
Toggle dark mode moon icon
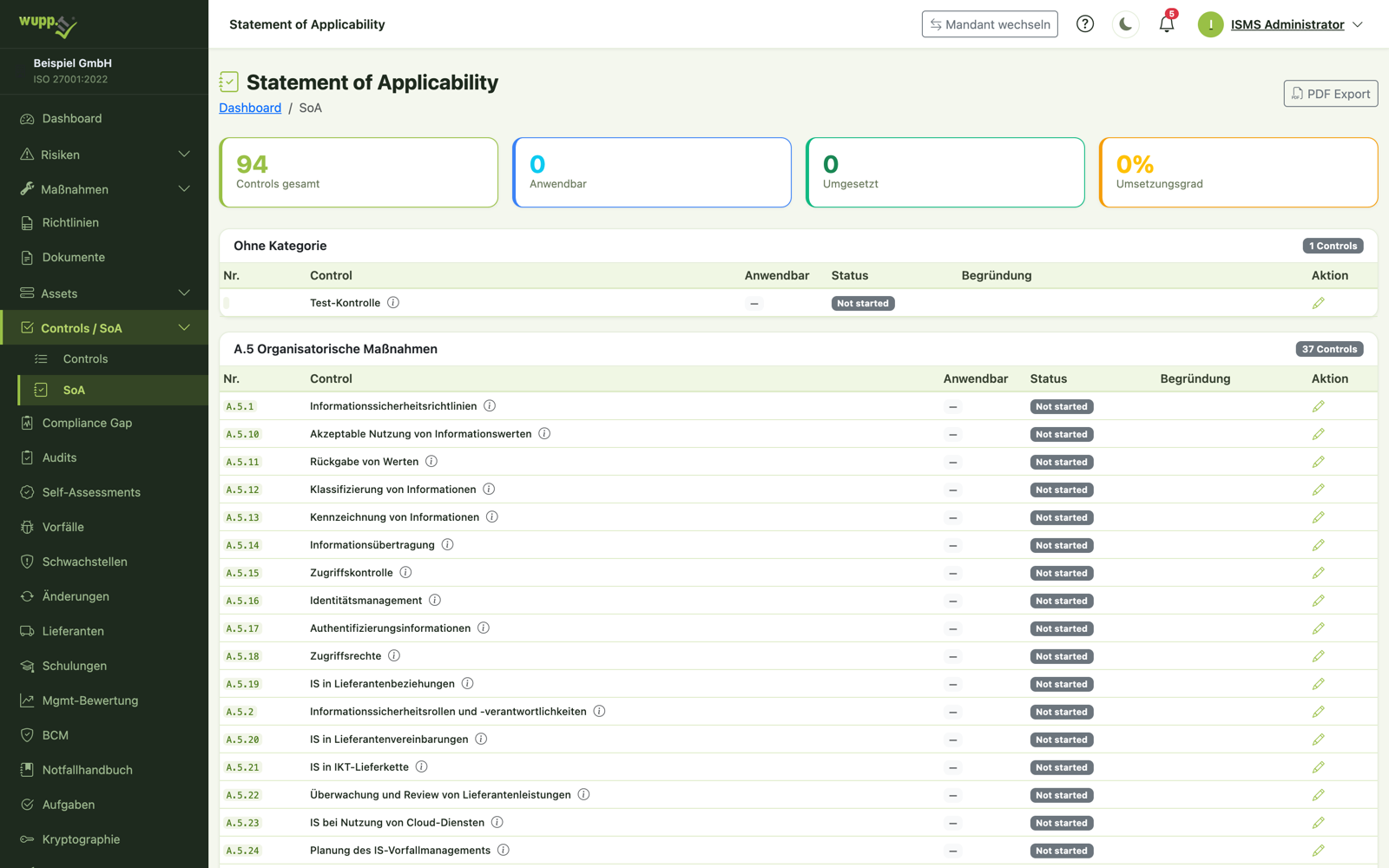[1126, 24]
